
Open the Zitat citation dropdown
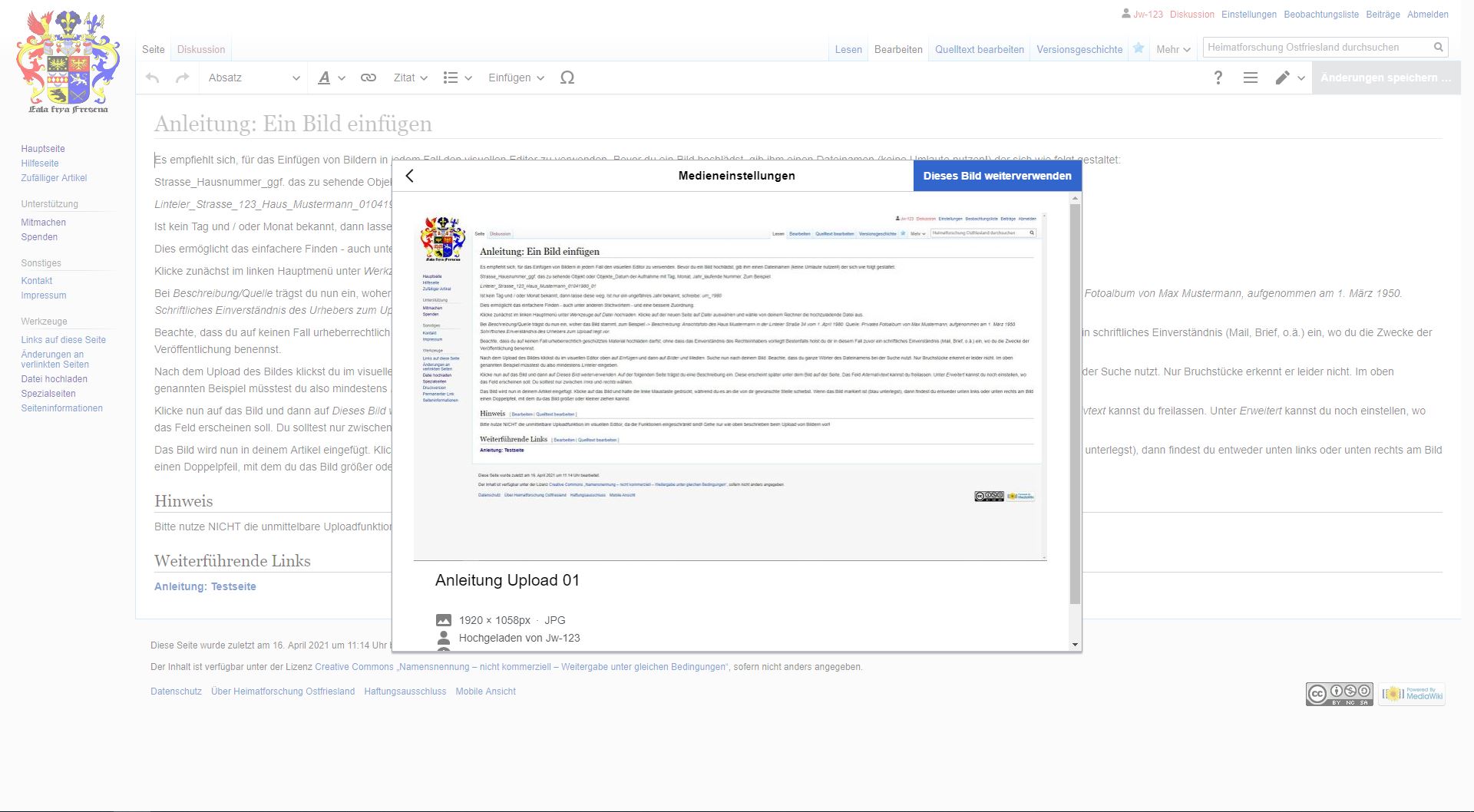[x=410, y=78]
